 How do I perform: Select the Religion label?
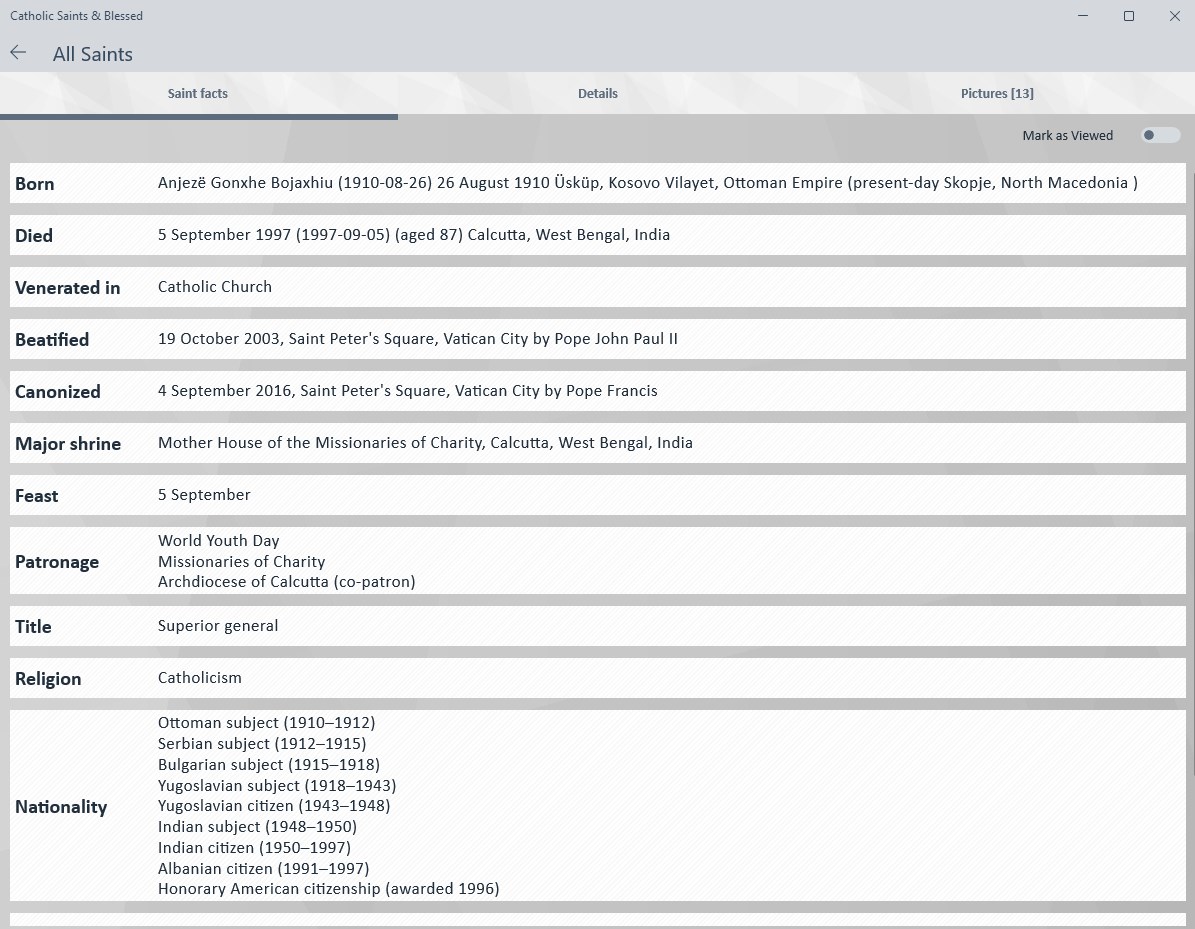(48, 679)
